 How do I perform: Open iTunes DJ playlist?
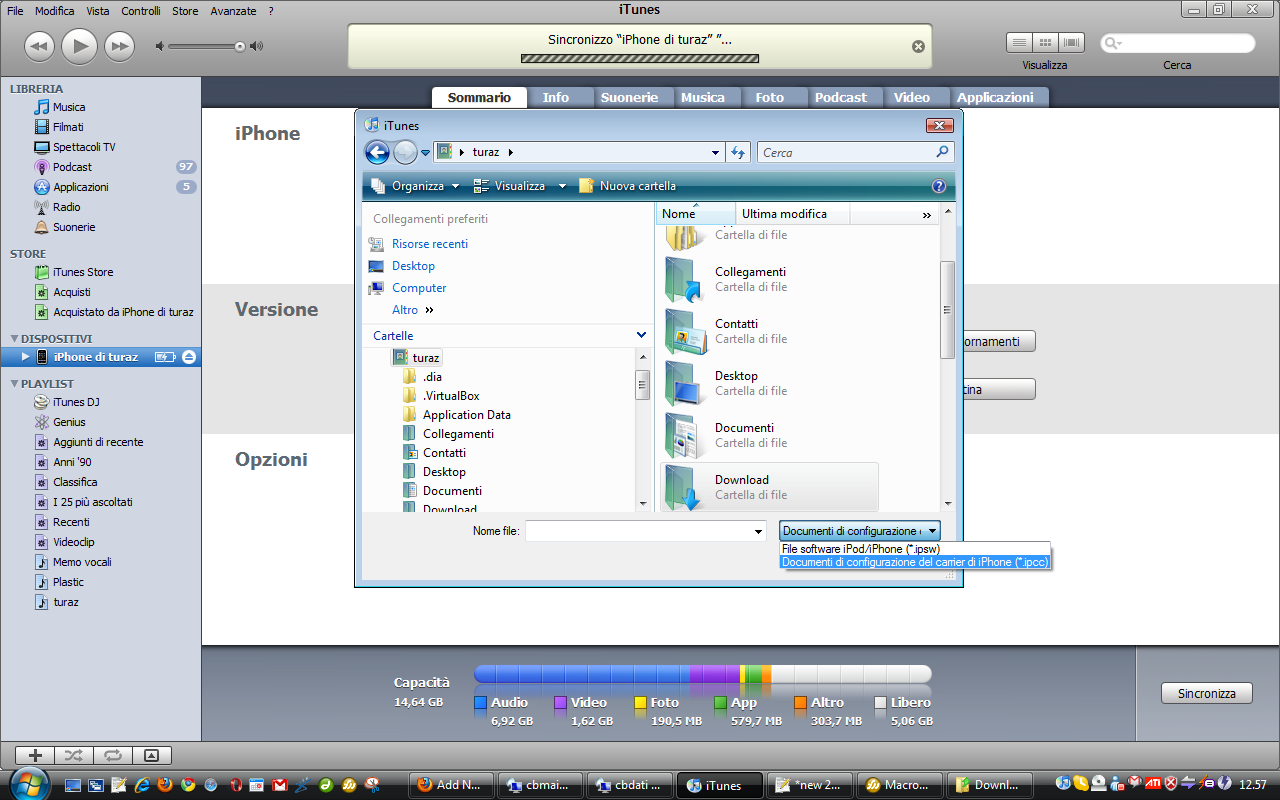pyautogui.click(x=76, y=402)
